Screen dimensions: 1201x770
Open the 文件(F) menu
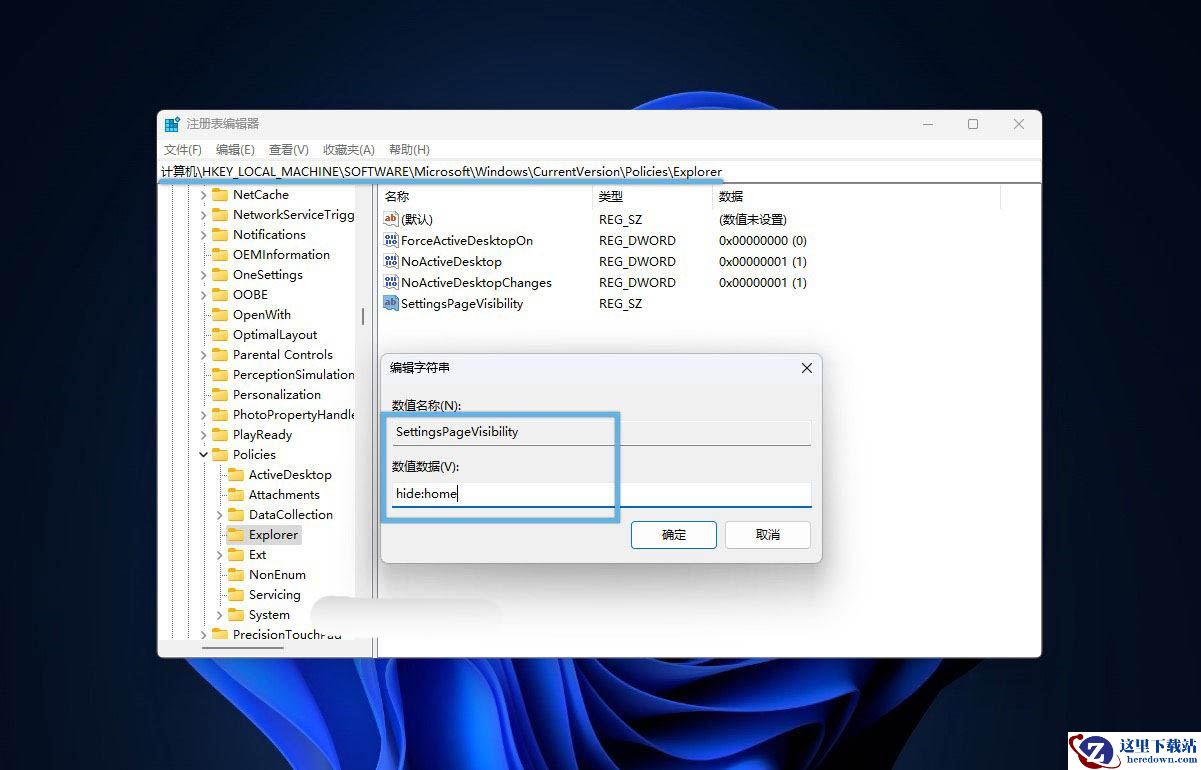pyautogui.click(x=183, y=150)
